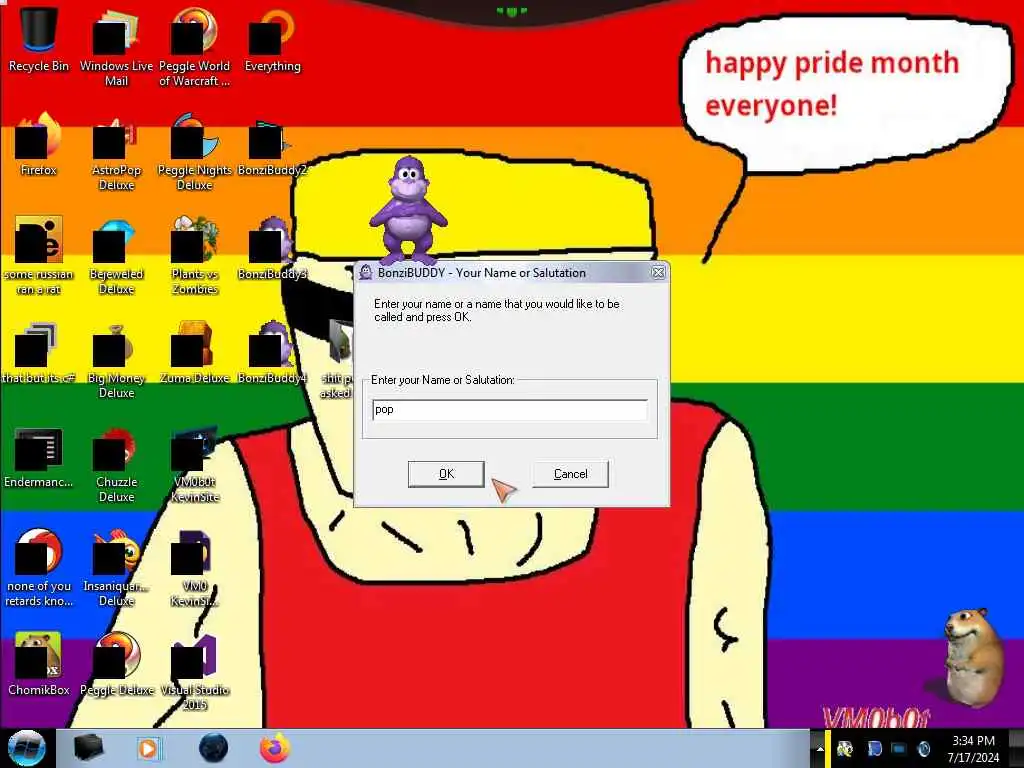Select the VM0b0t KevinSite icon
The width and height of the screenshot is (1024, 768).
[x=194, y=464]
